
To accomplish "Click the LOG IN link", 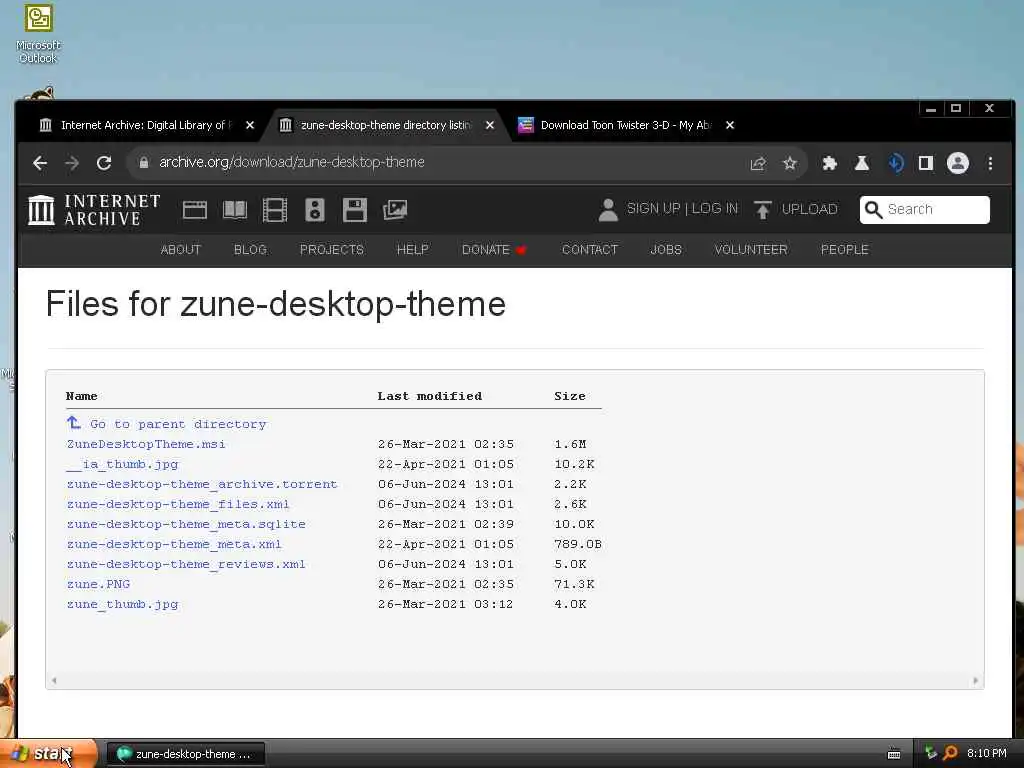I will 715,209.
